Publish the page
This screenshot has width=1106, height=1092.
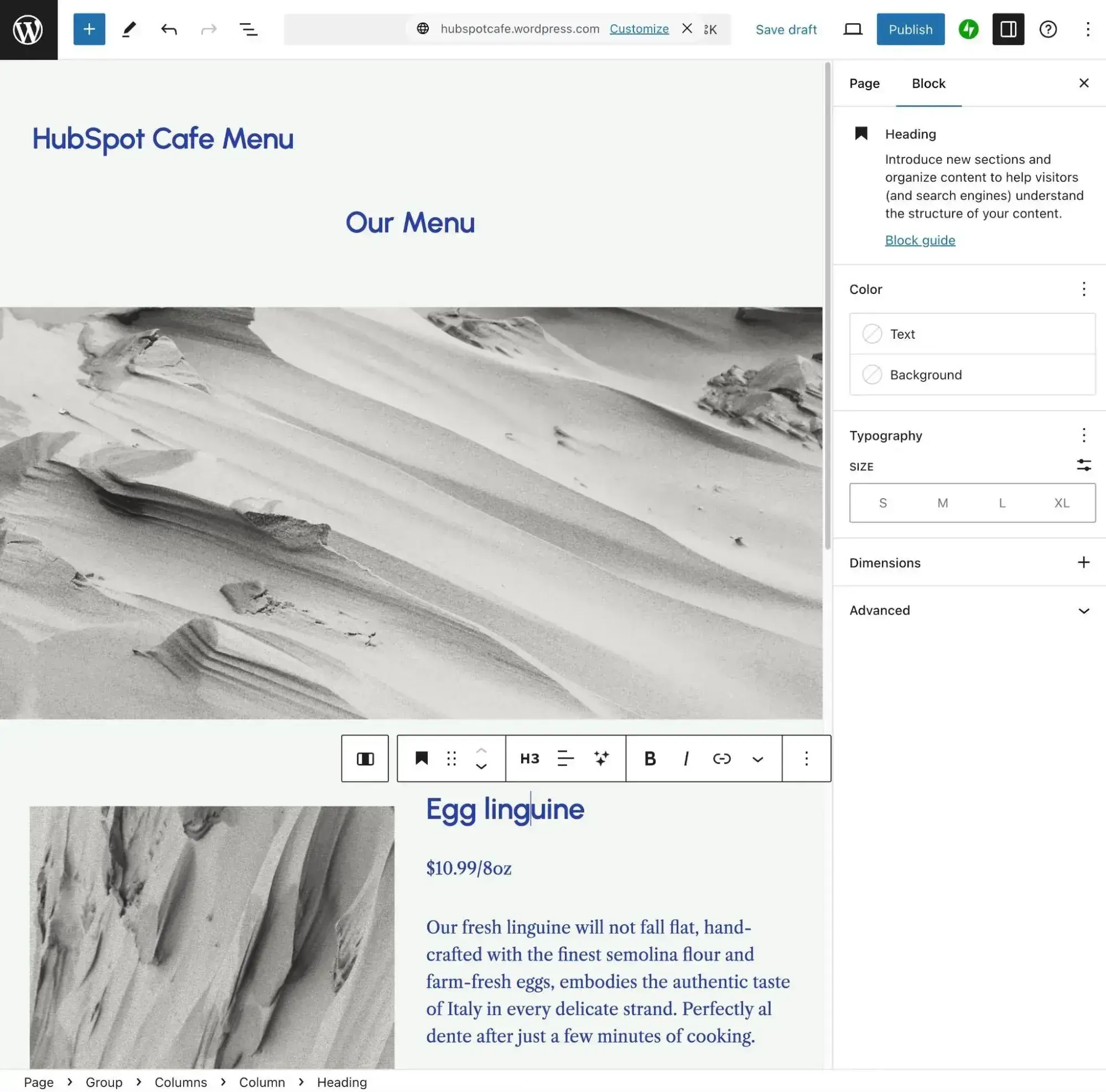[x=910, y=29]
